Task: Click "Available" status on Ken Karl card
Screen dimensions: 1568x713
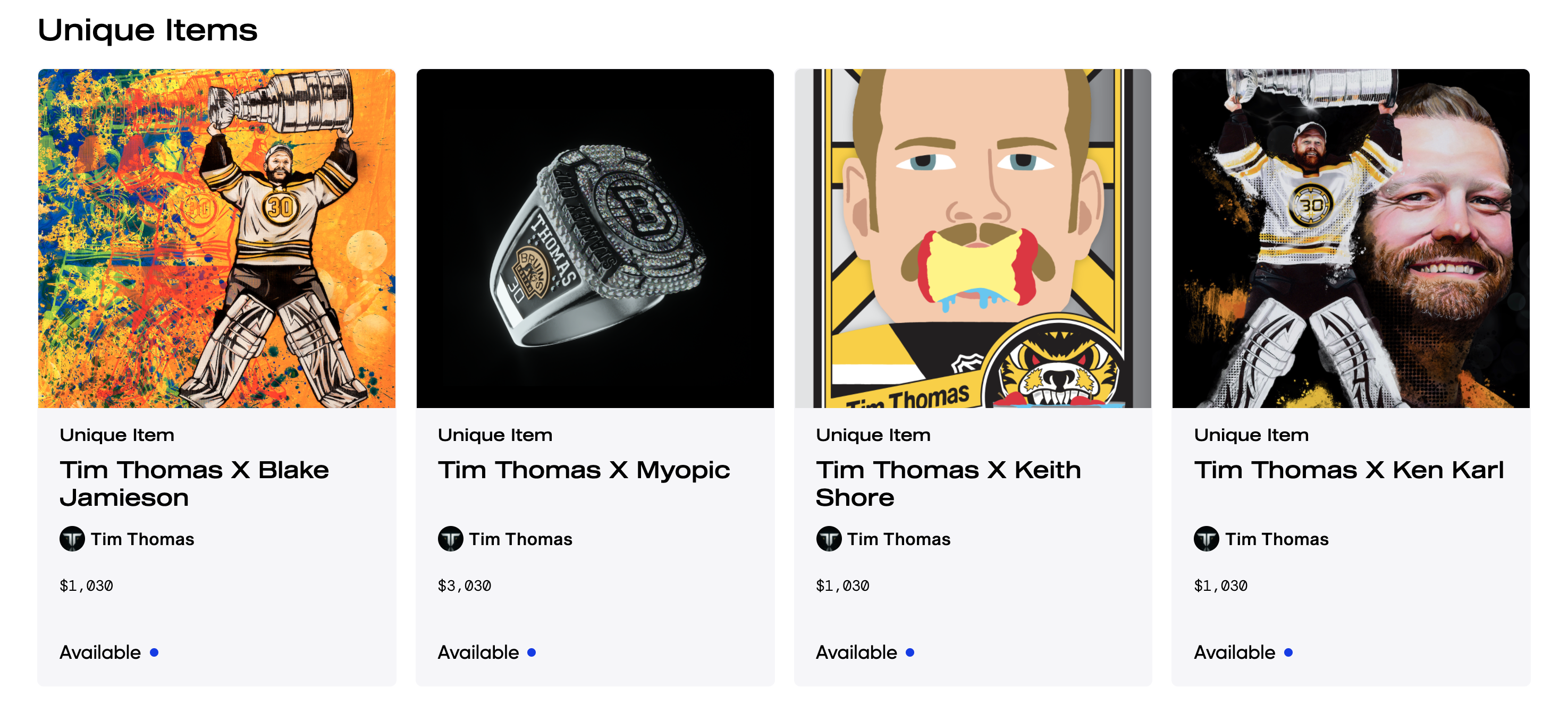Action: (x=1234, y=652)
